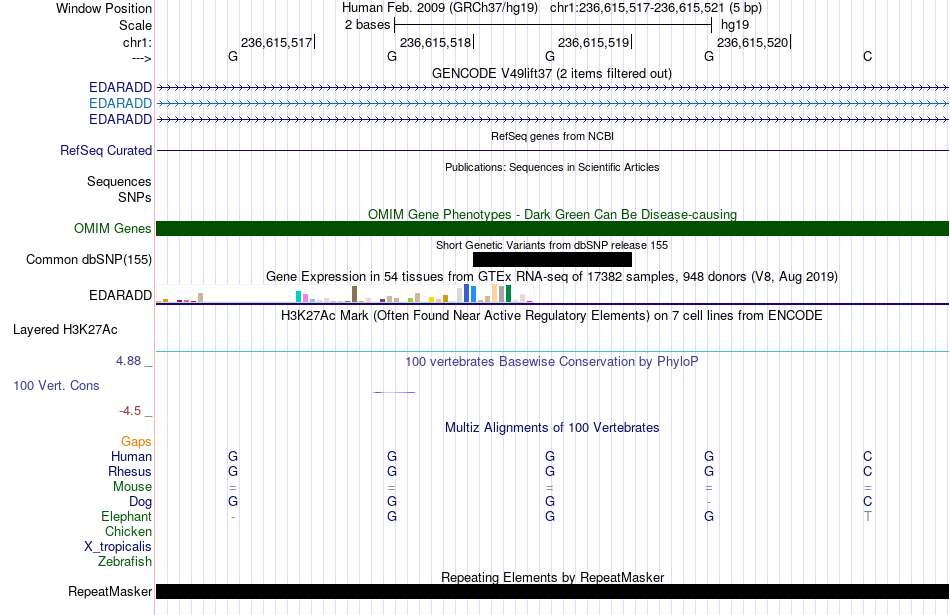This screenshot has height=615, width=950.
Task: Click the Elephant T base in alignment
Action: pos(868,516)
